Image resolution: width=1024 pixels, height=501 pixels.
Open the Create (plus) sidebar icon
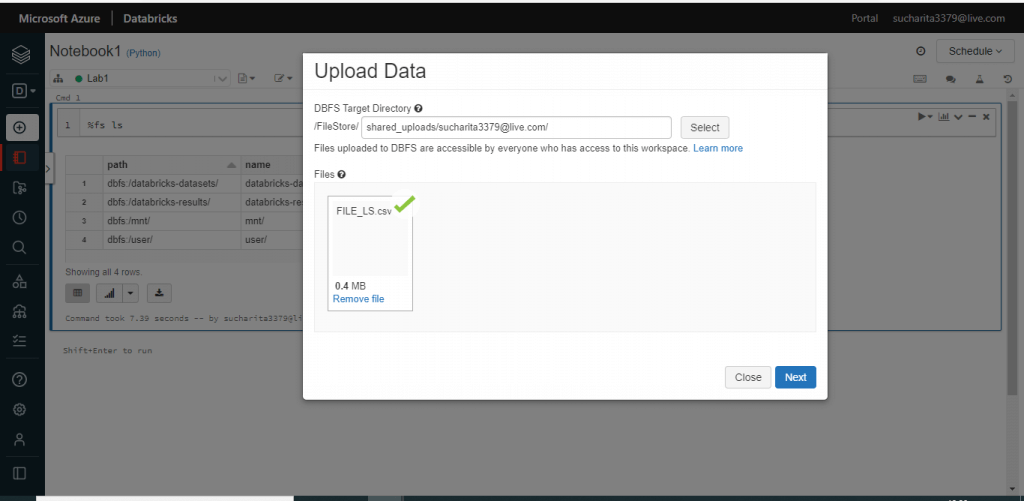[x=21, y=127]
